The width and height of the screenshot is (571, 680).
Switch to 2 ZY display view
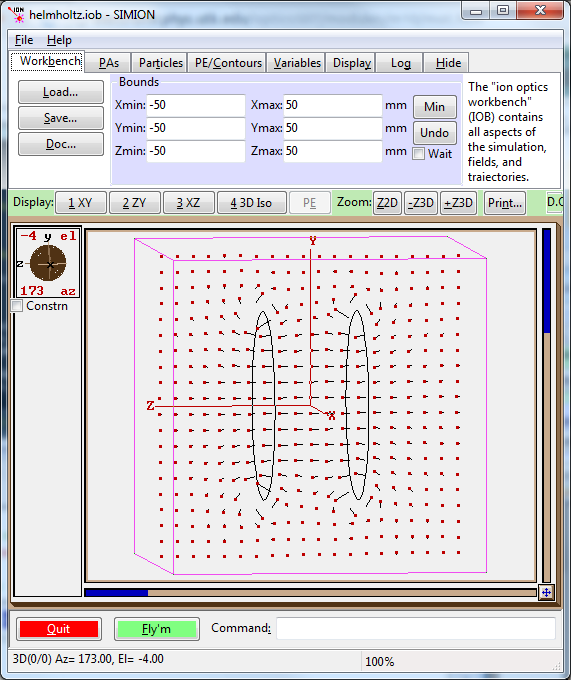click(x=134, y=203)
